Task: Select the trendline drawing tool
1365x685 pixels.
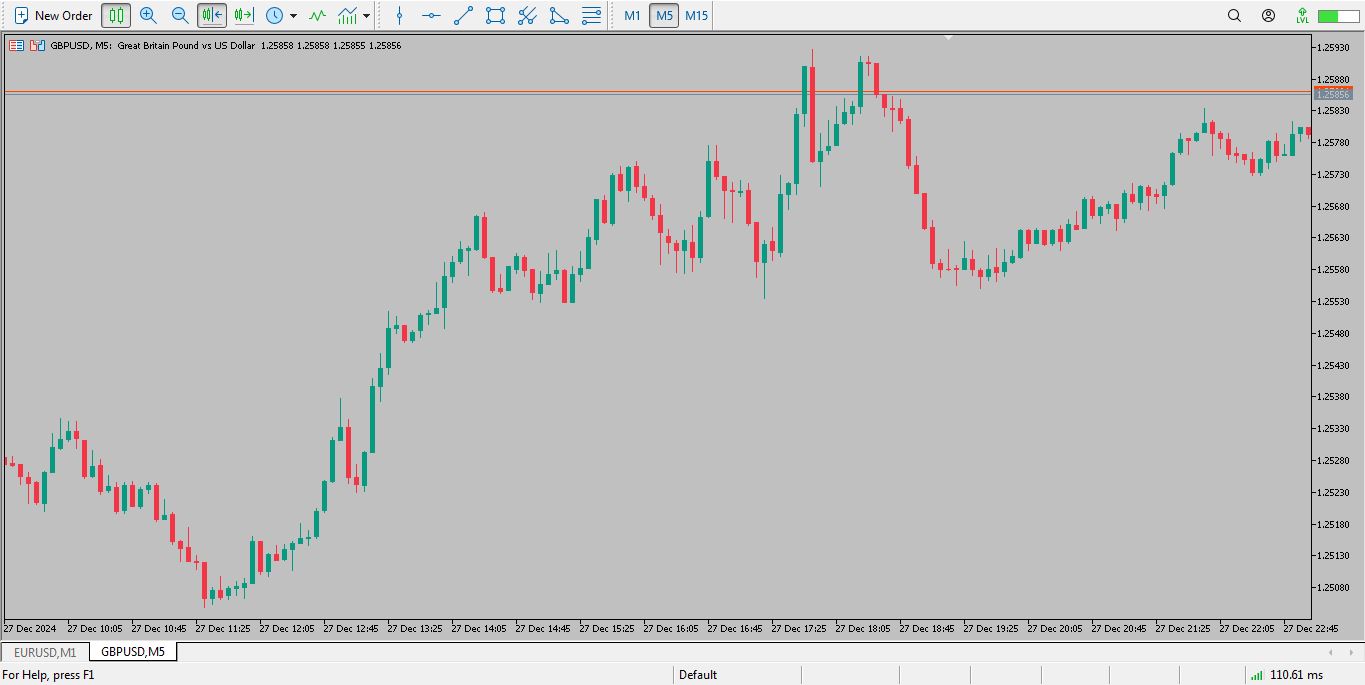Action: point(463,15)
